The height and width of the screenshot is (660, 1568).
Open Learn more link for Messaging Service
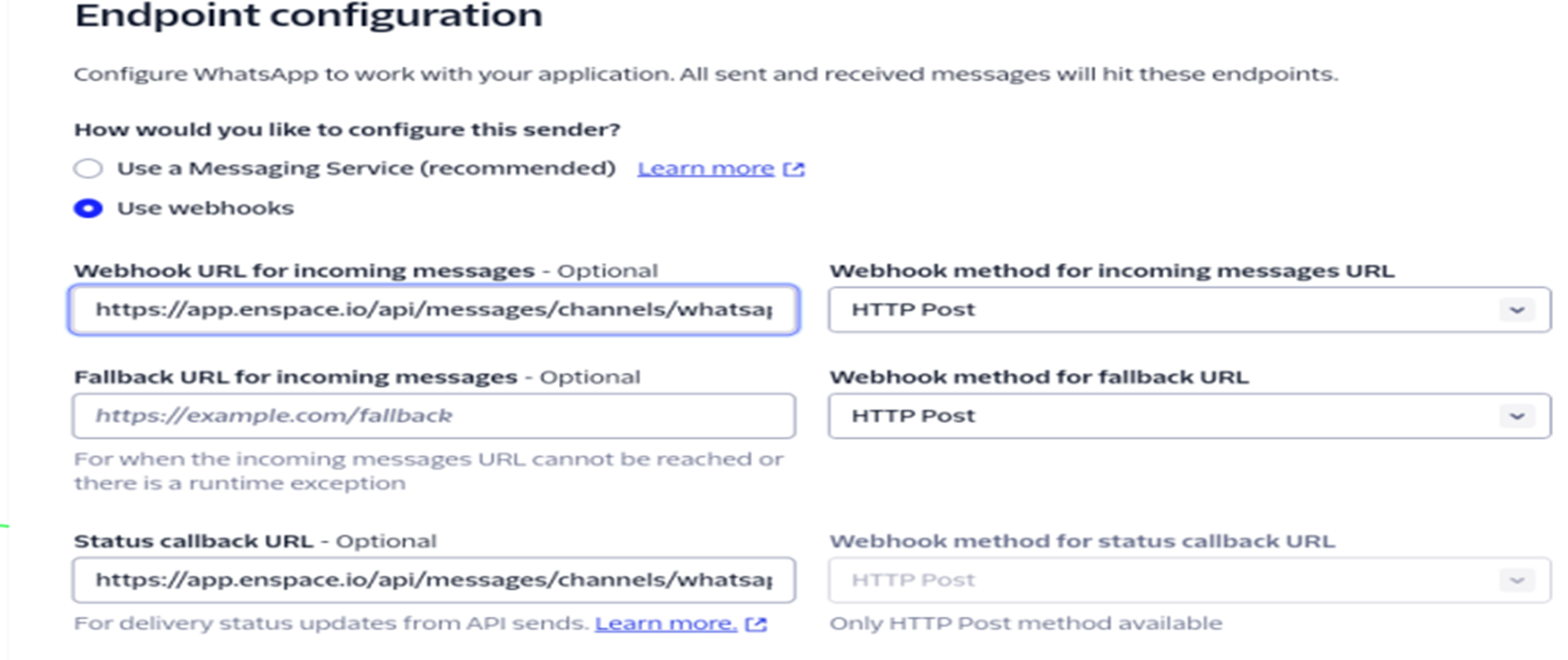(706, 169)
